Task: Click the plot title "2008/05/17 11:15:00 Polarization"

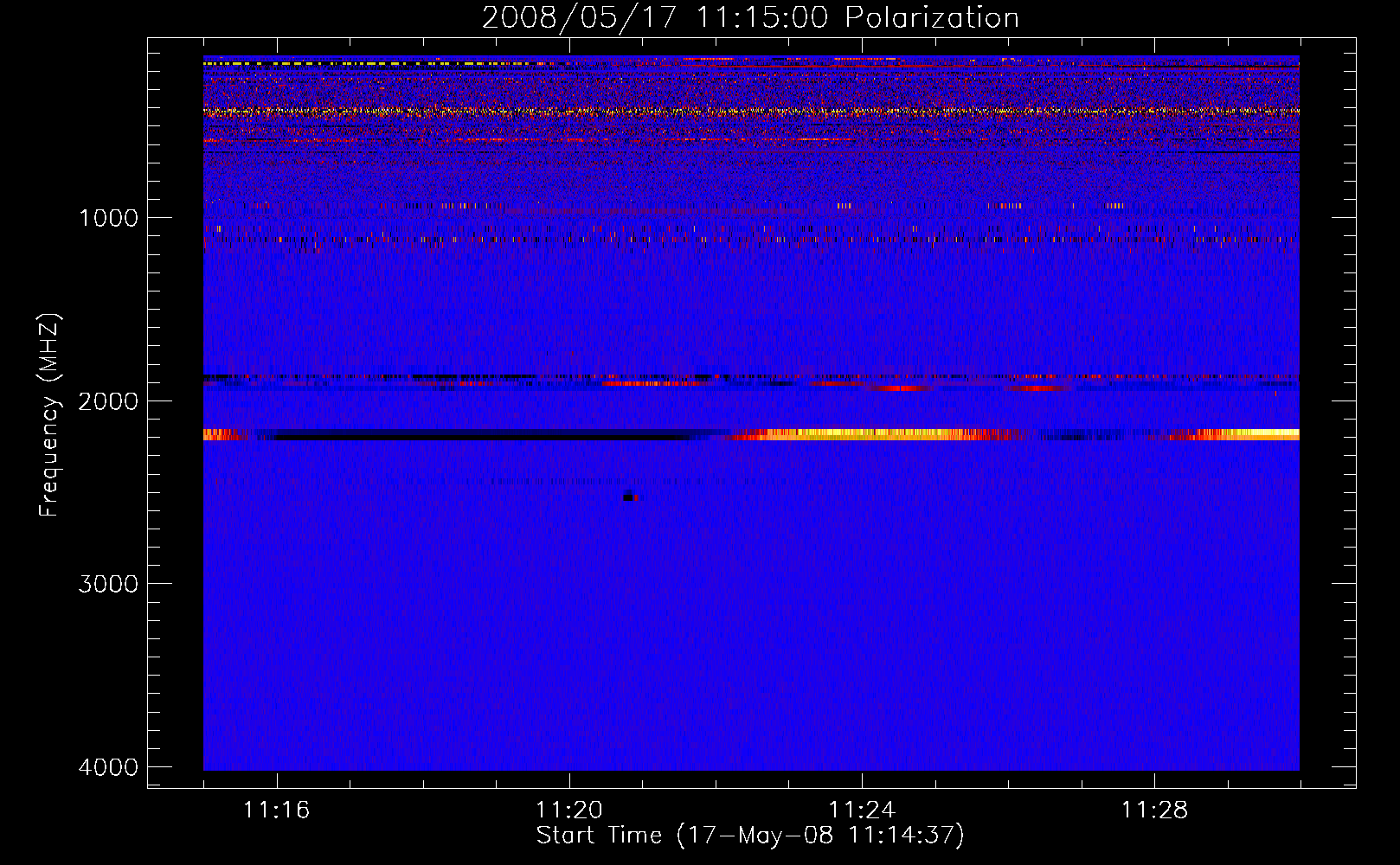Action: (x=750, y=17)
